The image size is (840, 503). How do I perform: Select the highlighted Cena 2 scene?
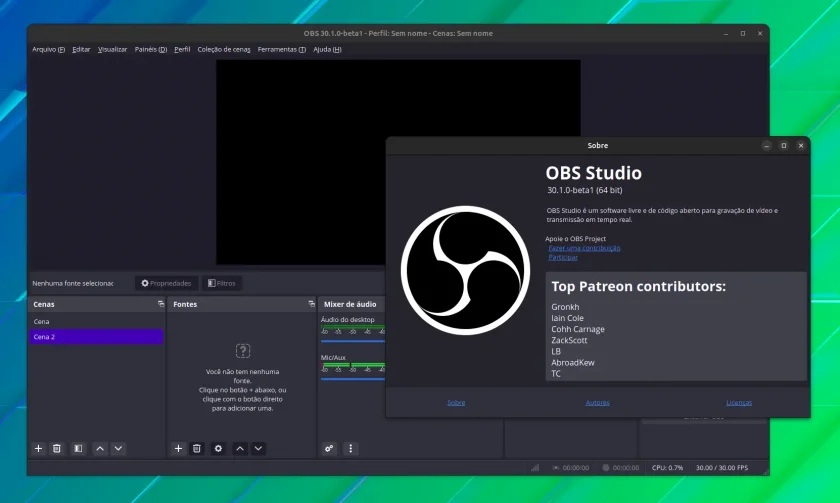96,336
